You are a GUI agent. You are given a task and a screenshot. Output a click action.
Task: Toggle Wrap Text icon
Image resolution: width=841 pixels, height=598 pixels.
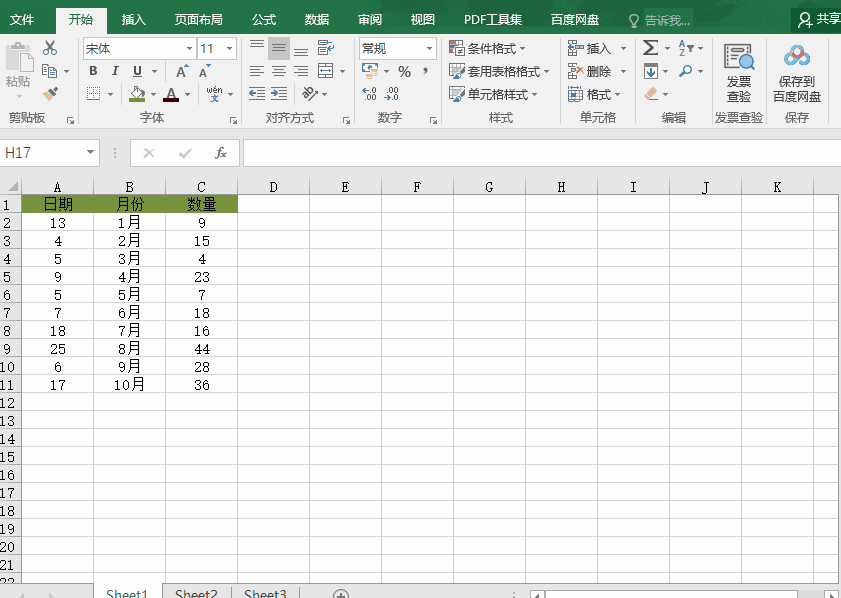pos(326,48)
